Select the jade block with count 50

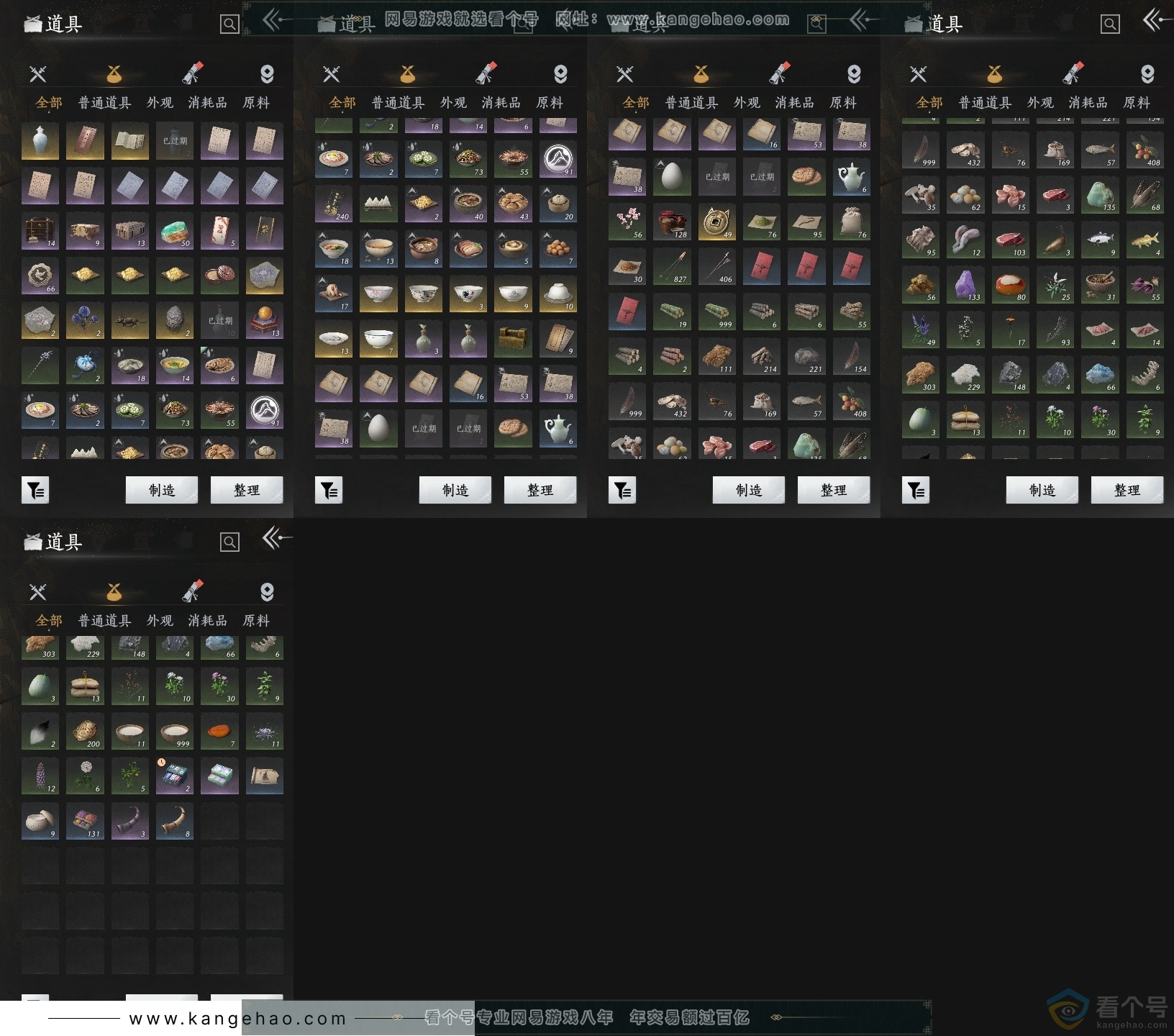click(x=175, y=231)
